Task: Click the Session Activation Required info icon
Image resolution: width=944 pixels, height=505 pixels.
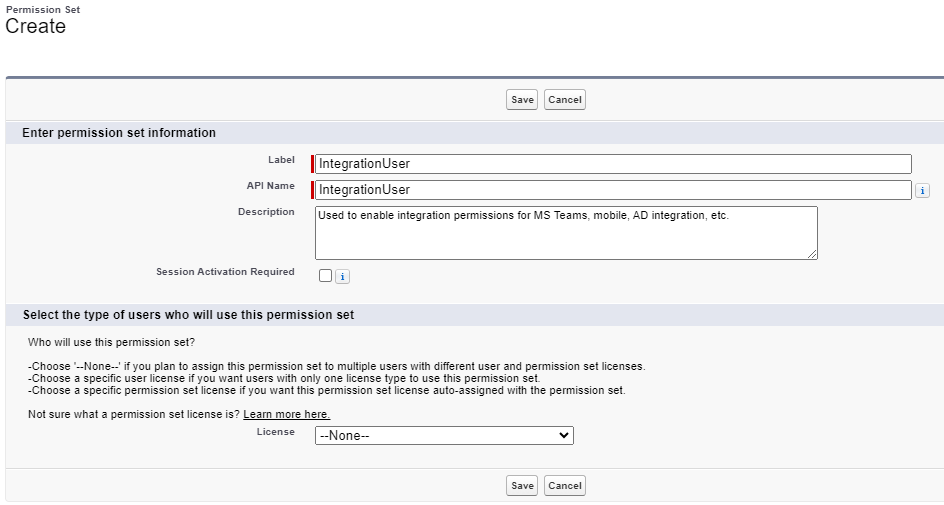Action: [x=342, y=277]
